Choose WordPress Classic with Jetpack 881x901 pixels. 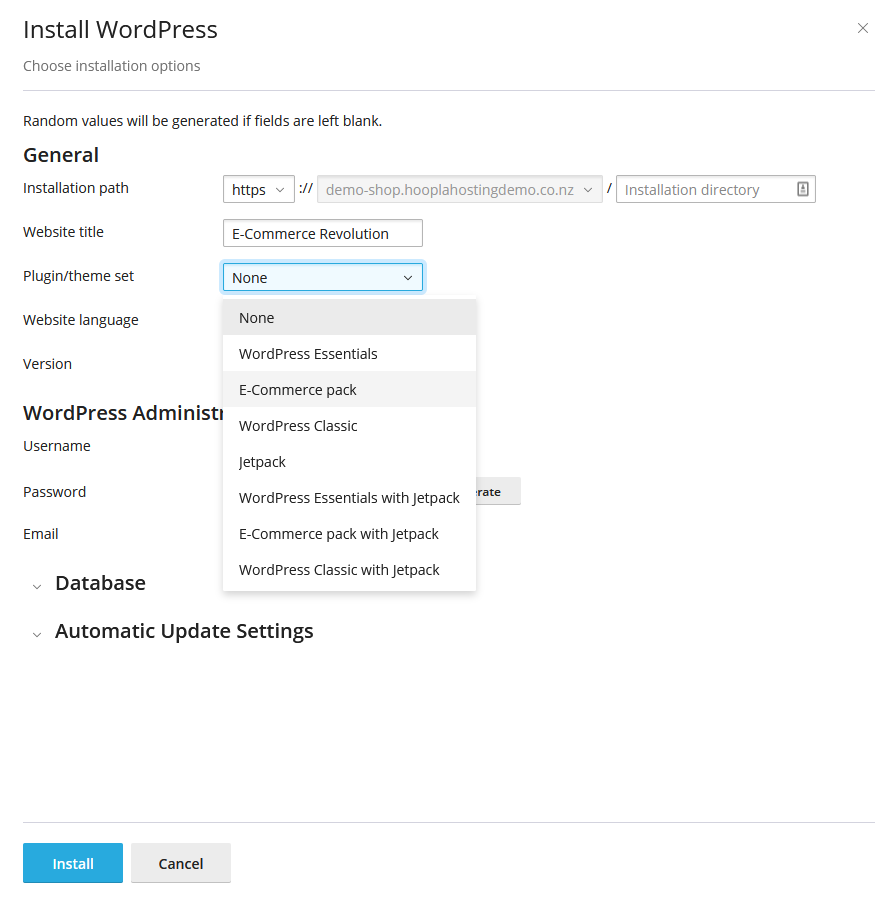pos(339,570)
